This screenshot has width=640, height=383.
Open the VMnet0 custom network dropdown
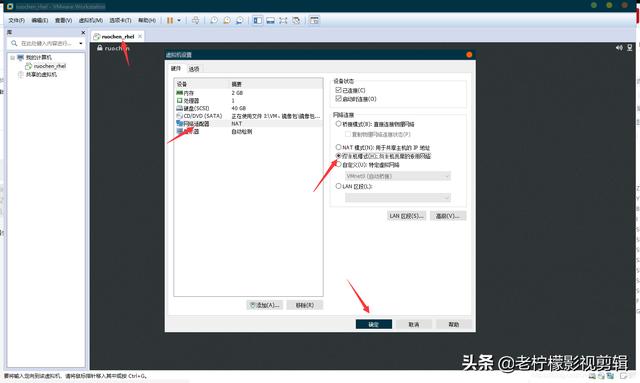398,176
